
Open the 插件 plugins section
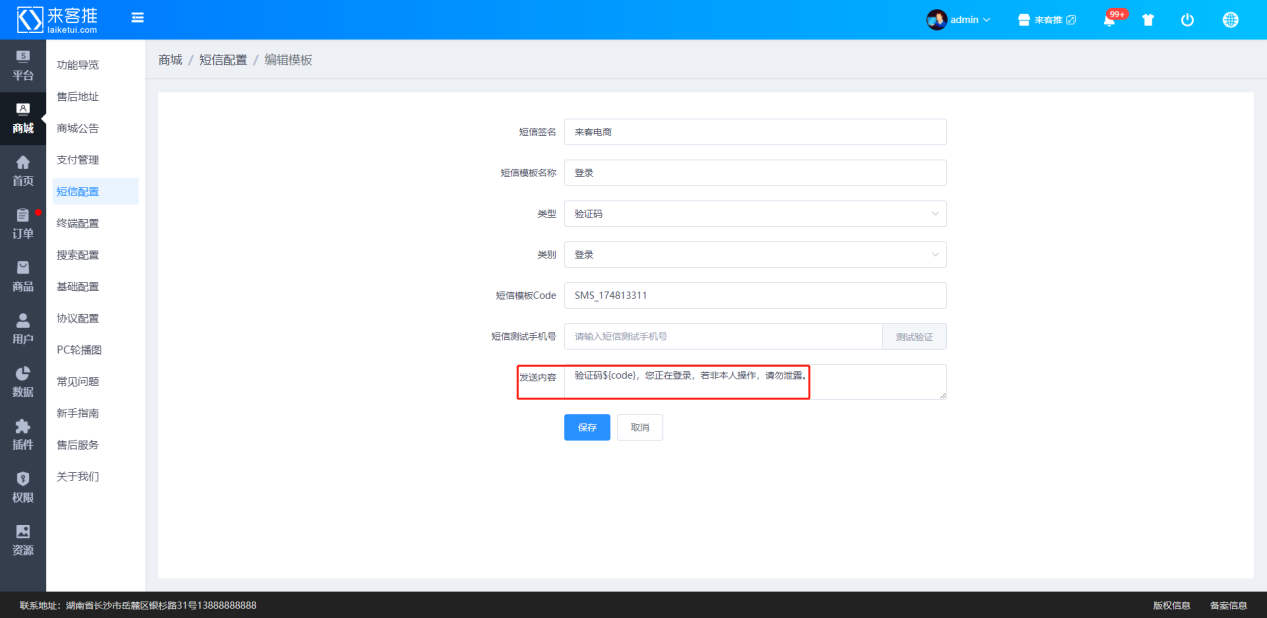[23, 436]
